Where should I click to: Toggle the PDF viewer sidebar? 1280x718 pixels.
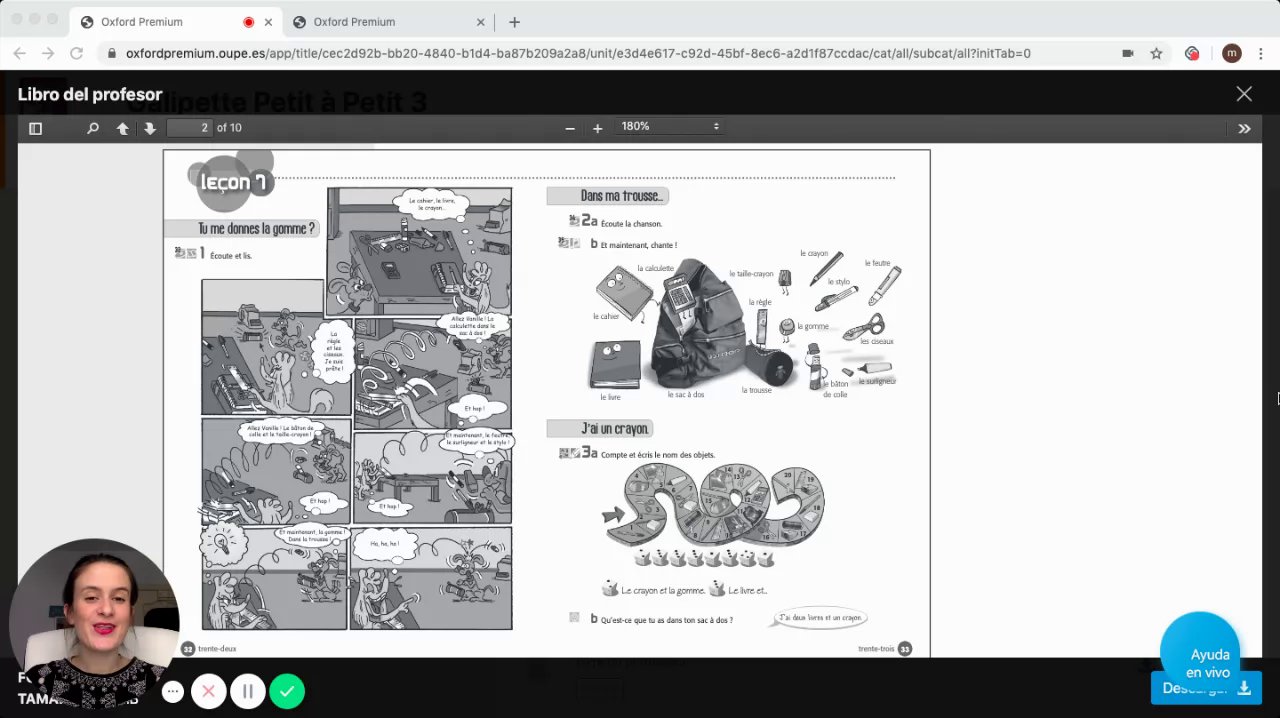tap(35, 128)
